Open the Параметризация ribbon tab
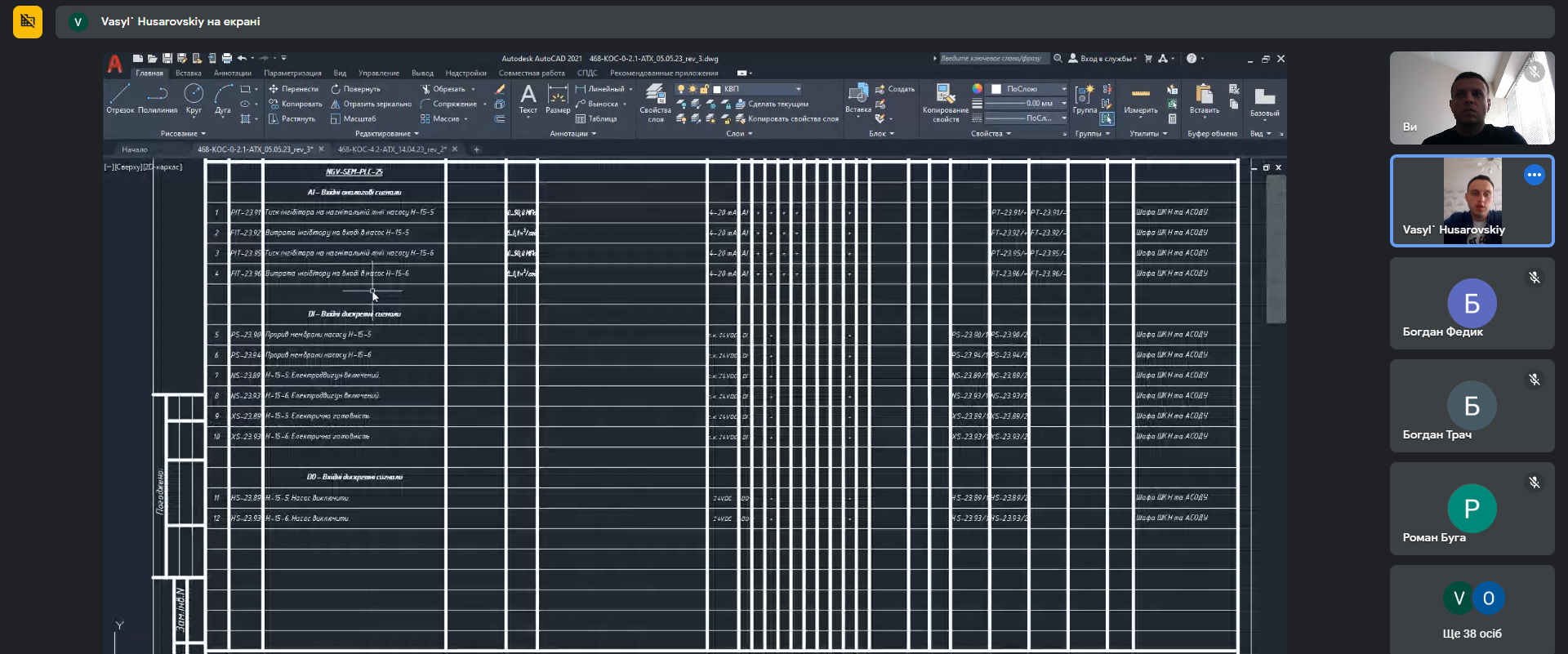 point(292,73)
